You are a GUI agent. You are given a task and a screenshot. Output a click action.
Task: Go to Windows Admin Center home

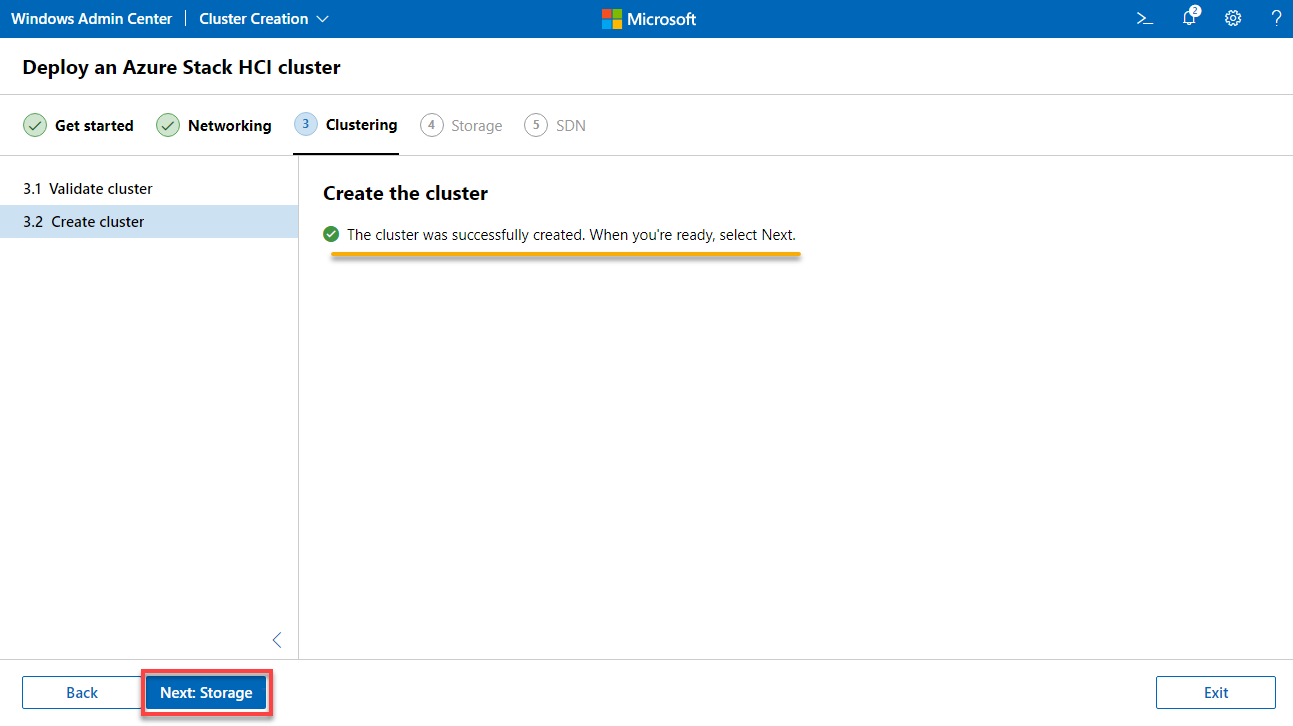92,19
